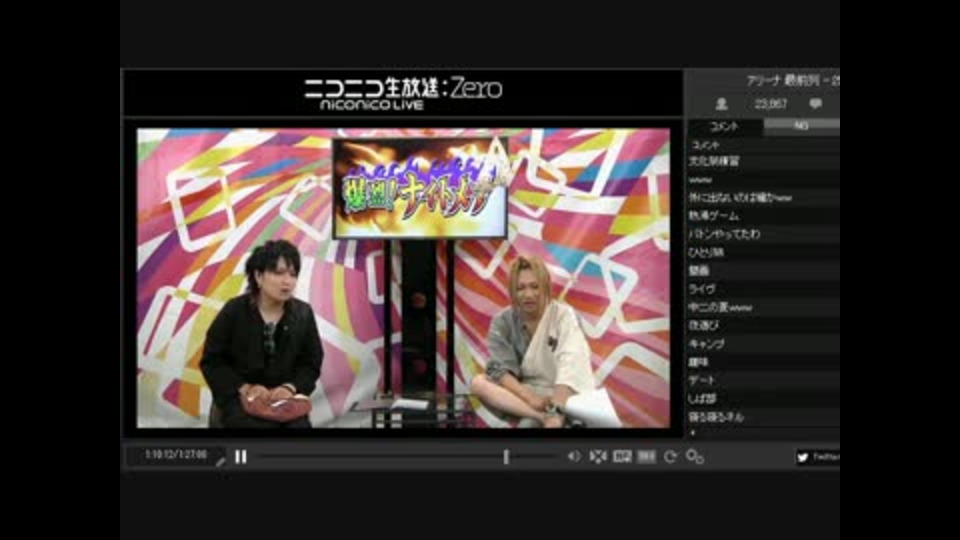Click the small arrow below the comment list

[693, 433]
